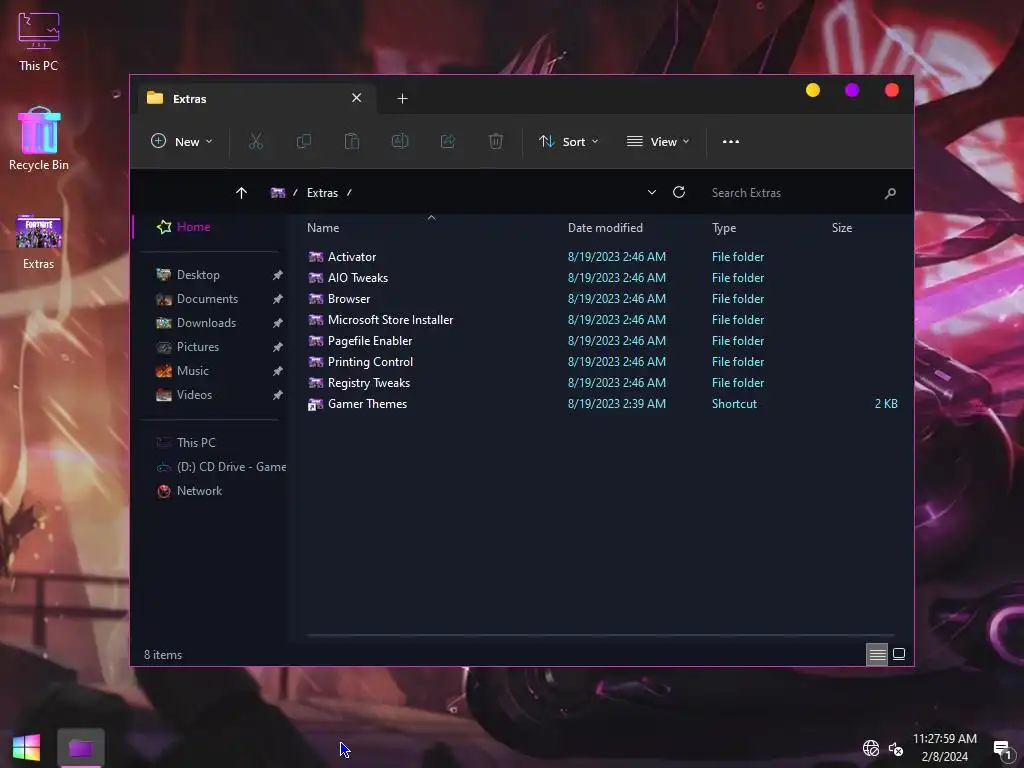The height and width of the screenshot is (768, 1024).
Task: Click pin icon next to Documents
Action: [278, 299]
